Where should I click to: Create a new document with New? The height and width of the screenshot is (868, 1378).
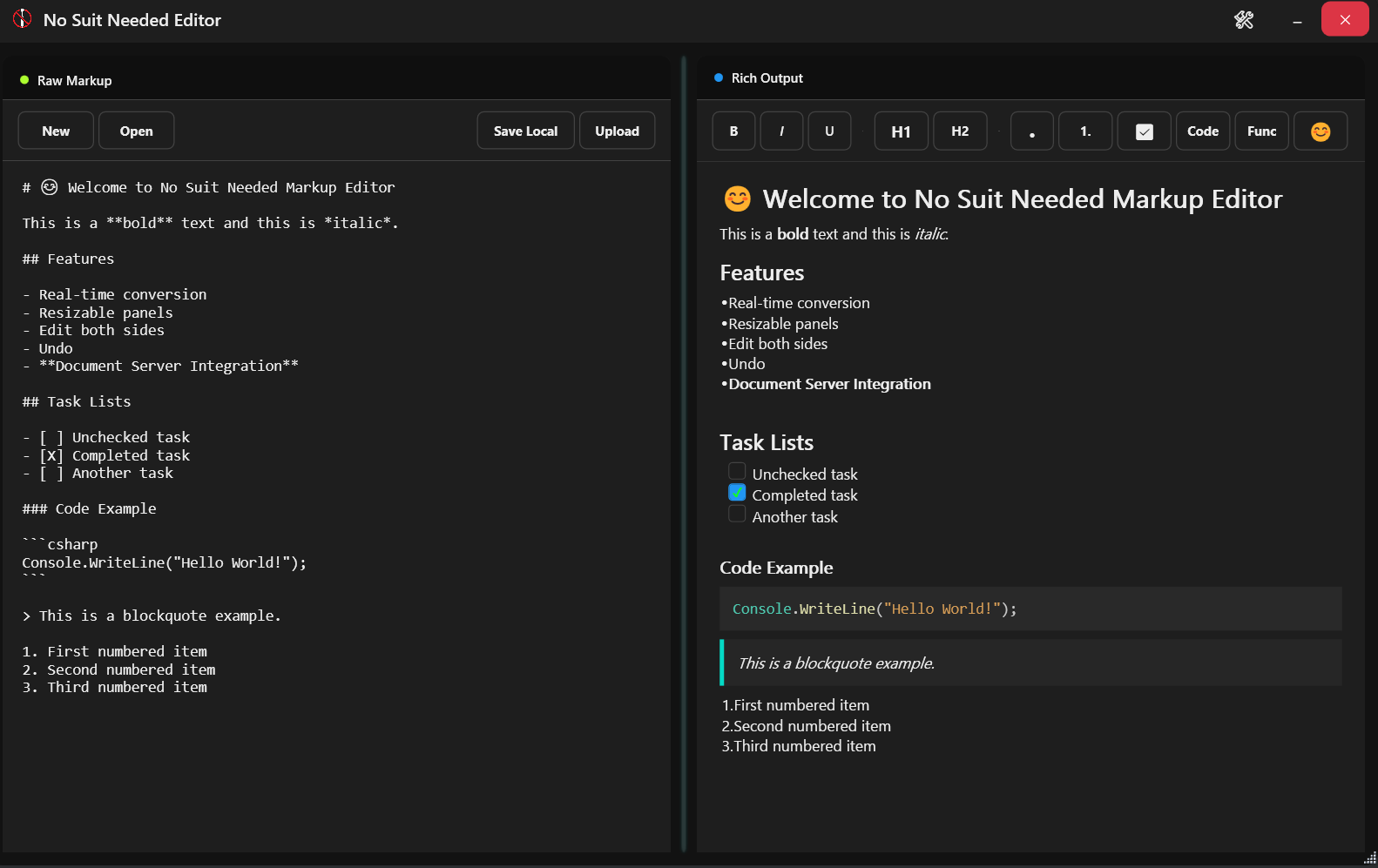pos(56,131)
